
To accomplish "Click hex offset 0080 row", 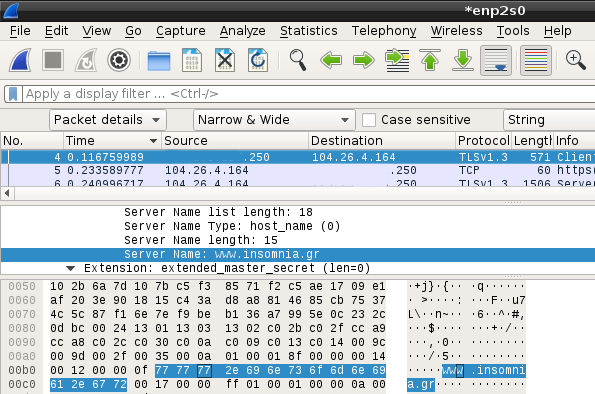I will point(22,328).
